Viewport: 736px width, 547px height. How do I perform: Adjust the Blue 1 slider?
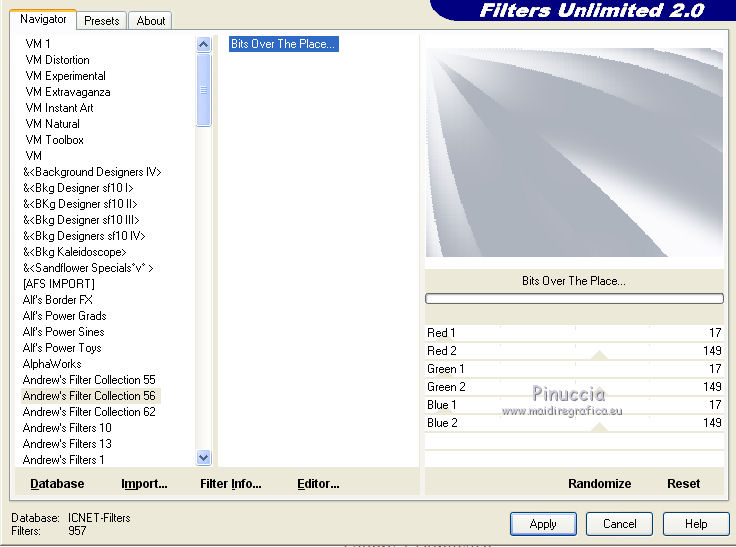pos(574,405)
